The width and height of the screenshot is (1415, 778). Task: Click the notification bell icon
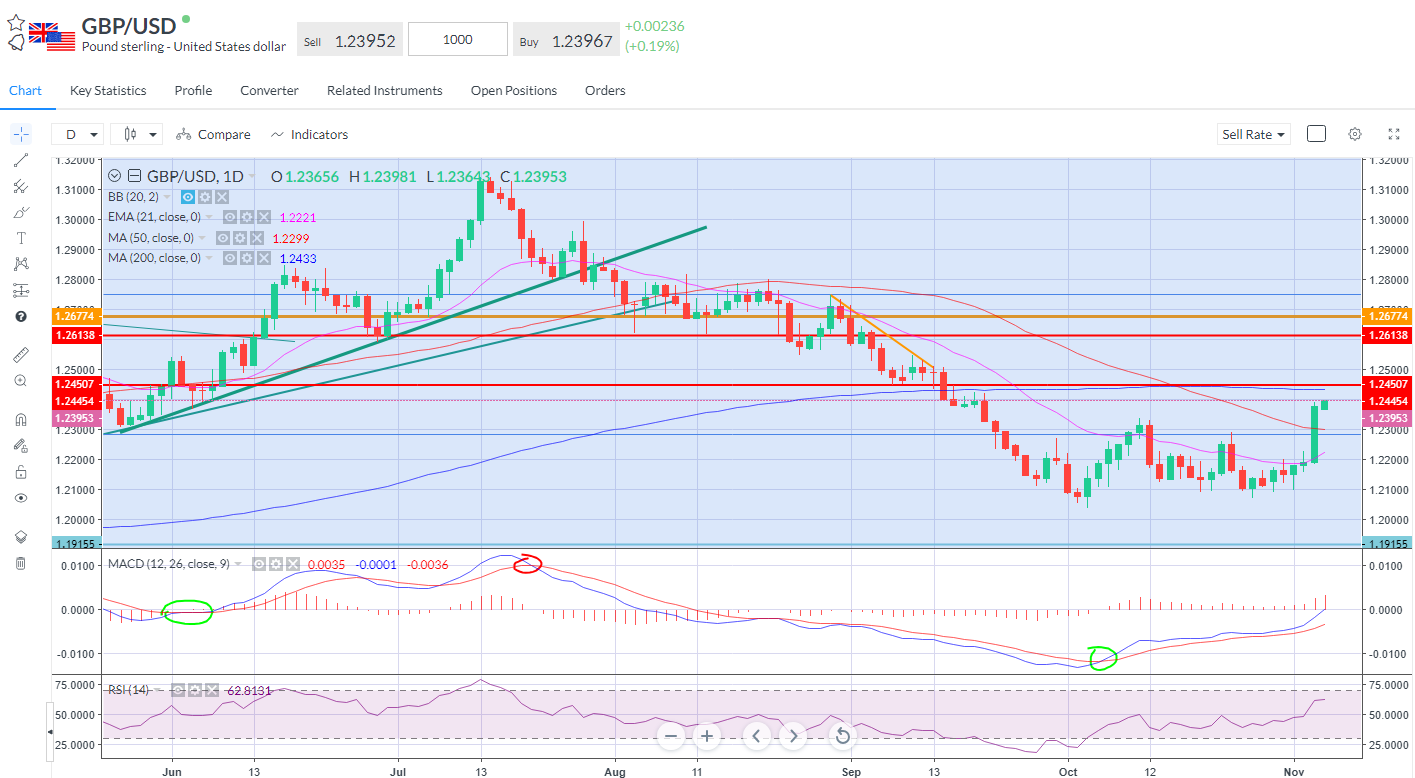point(15,43)
